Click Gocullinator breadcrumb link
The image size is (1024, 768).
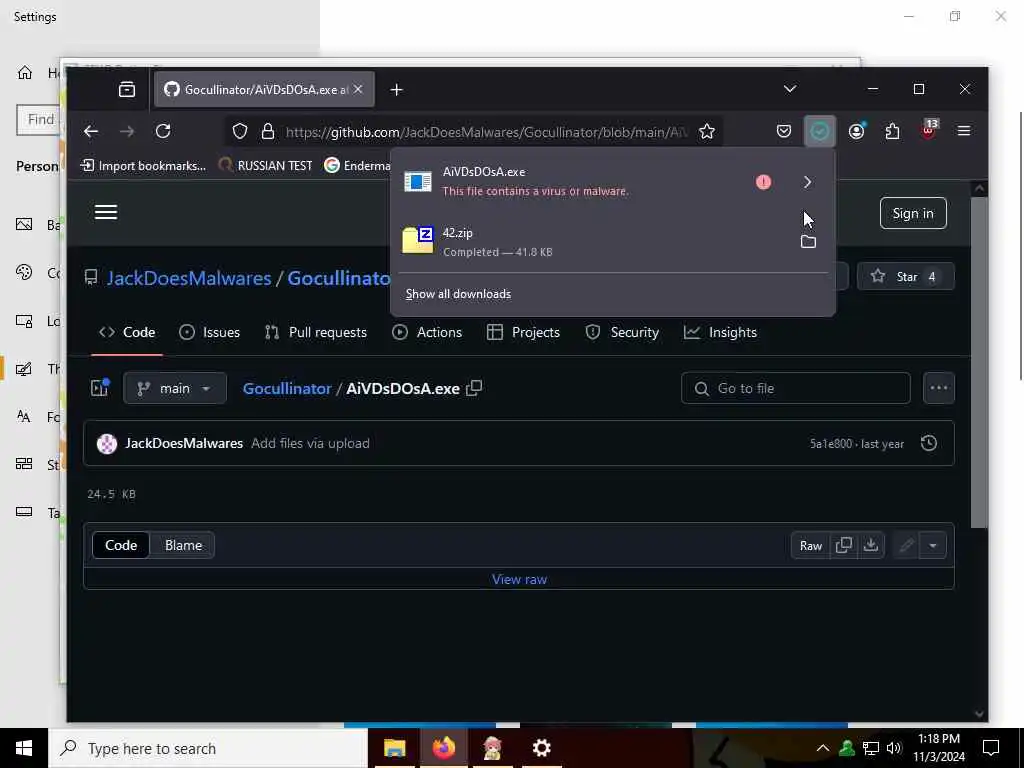287,389
